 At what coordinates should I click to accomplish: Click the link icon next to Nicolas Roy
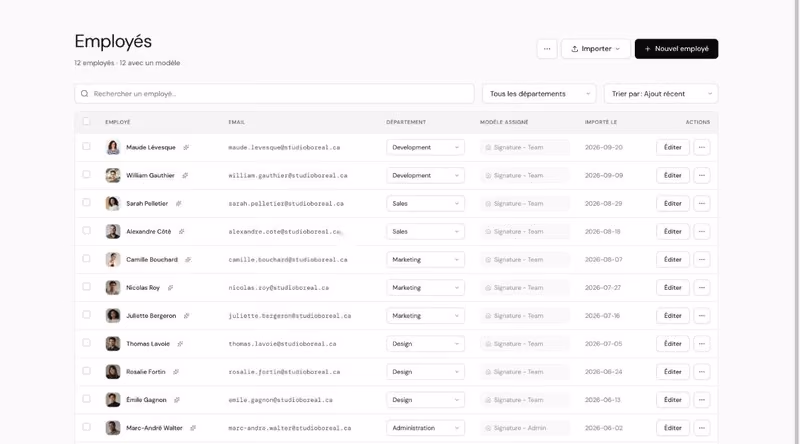tap(170, 288)
